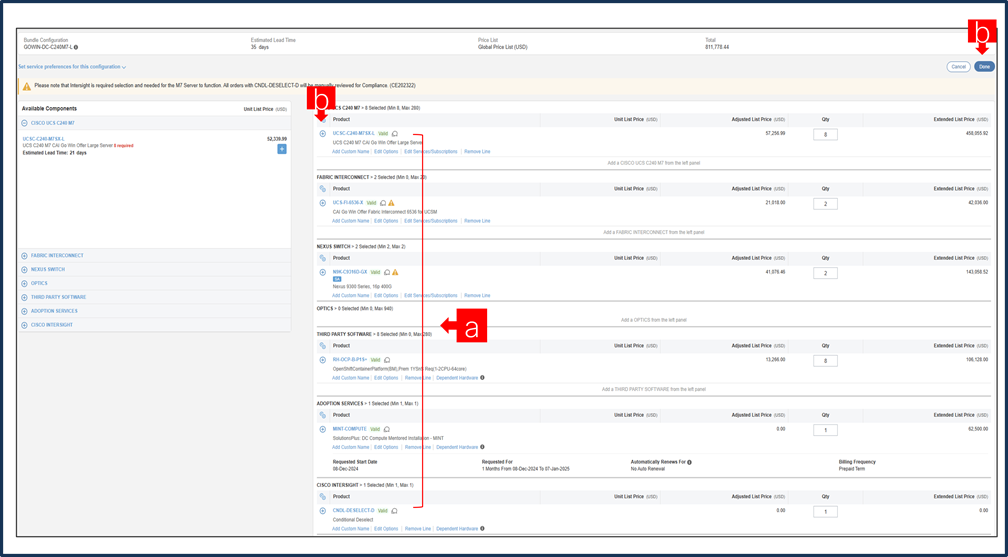This screenshot has height=557, width=1008.
Task: Click Dependent Hardware link for CNDL-DESELECT-D
Action: [457, 529]
